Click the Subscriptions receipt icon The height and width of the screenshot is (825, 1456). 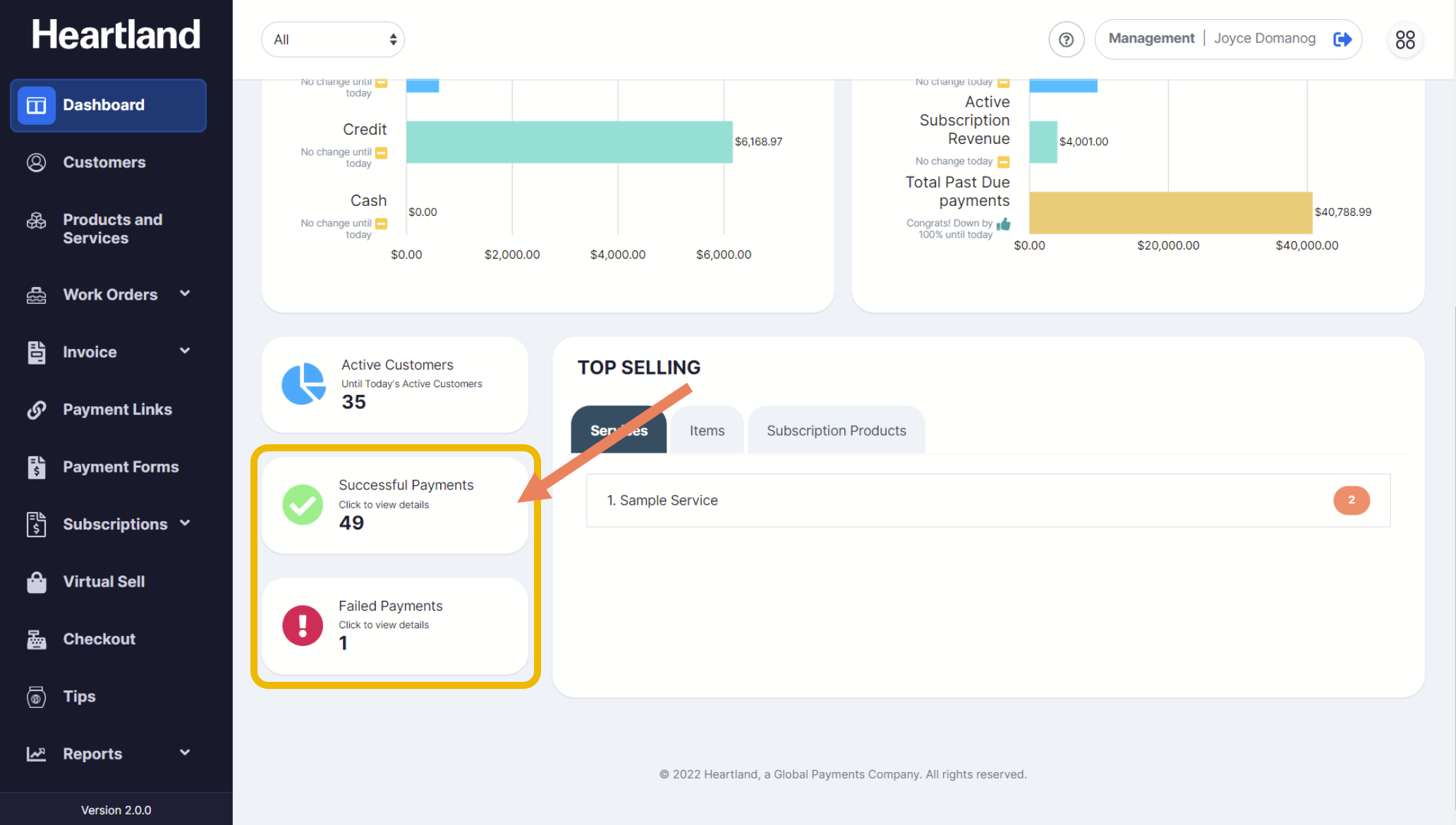point(37,525)
